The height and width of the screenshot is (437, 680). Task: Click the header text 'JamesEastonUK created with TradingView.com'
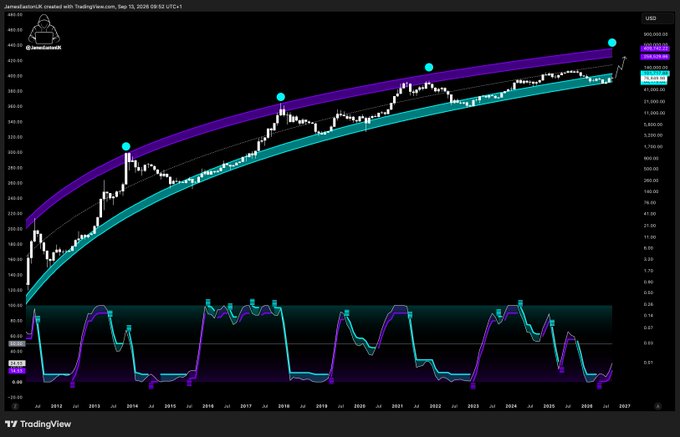[61, 7]
